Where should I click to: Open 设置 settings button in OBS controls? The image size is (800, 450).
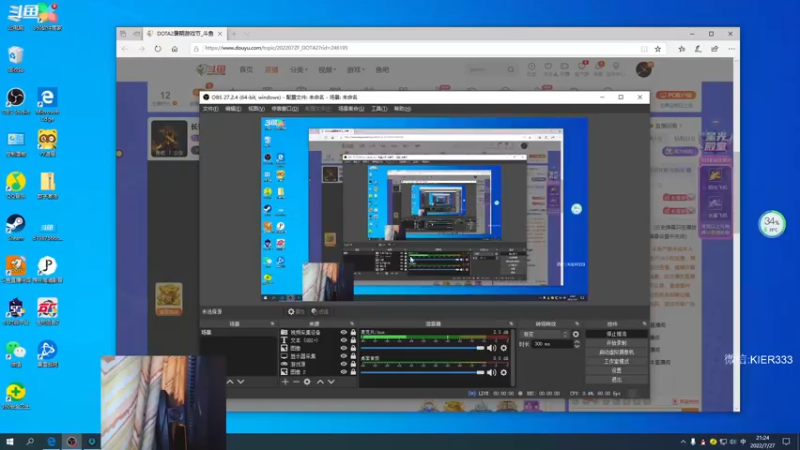[x=616, y=370]
